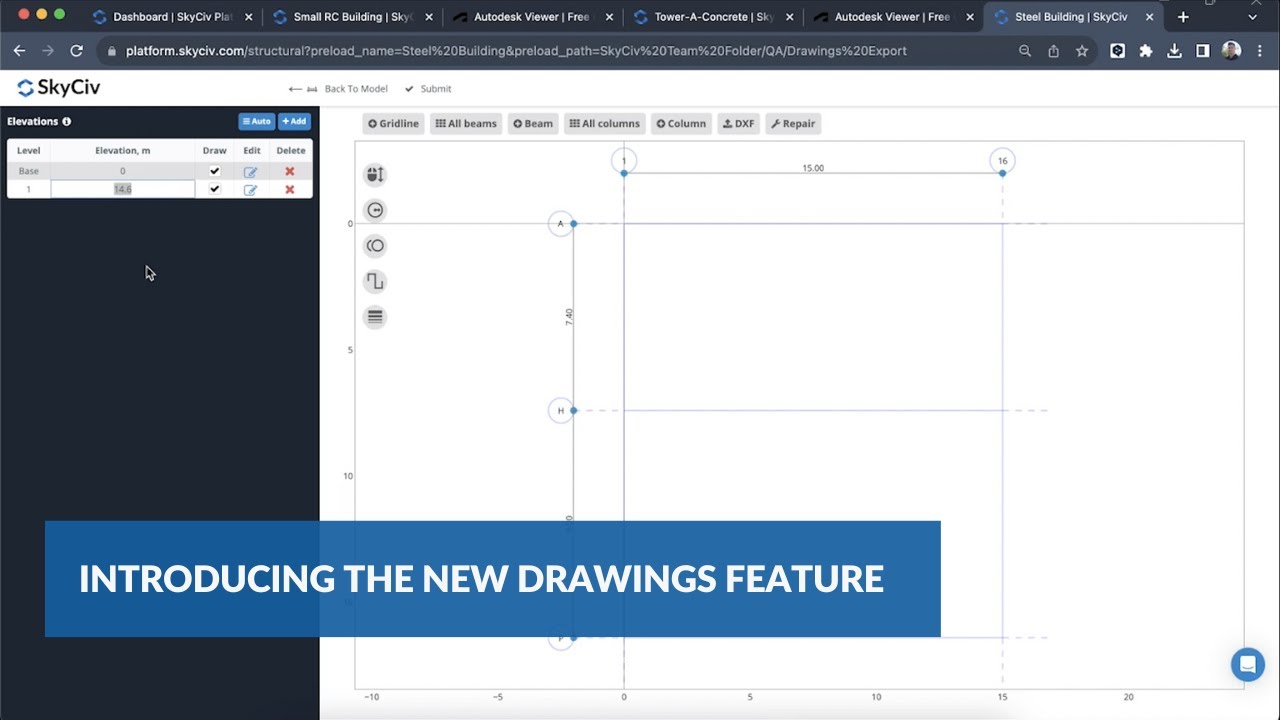Image resolution: width=1280 pixels, height=720 pixels.
Task: Go Back To Model
Action: [338, 89]
